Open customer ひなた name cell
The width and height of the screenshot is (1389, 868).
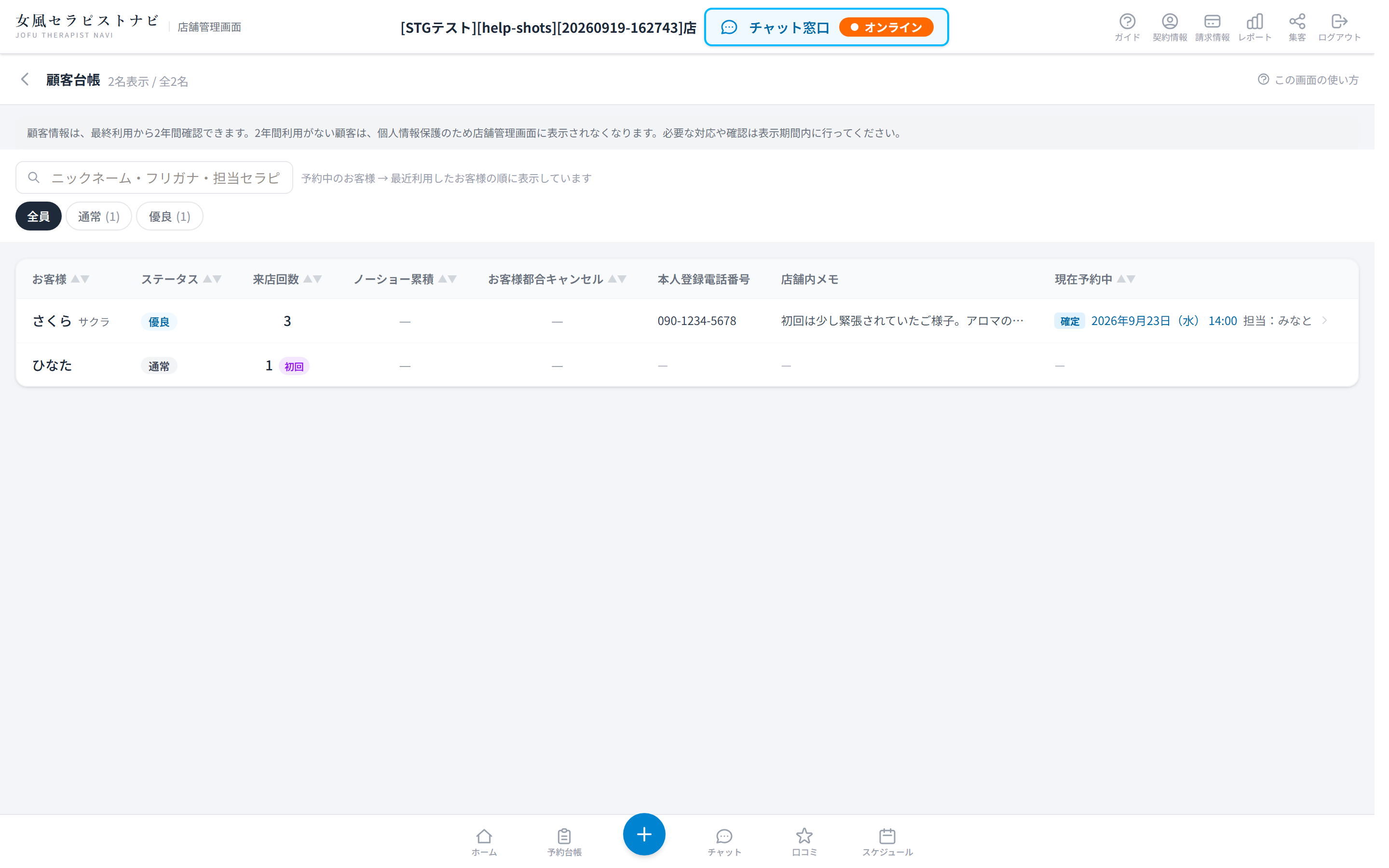coord(52,365)
